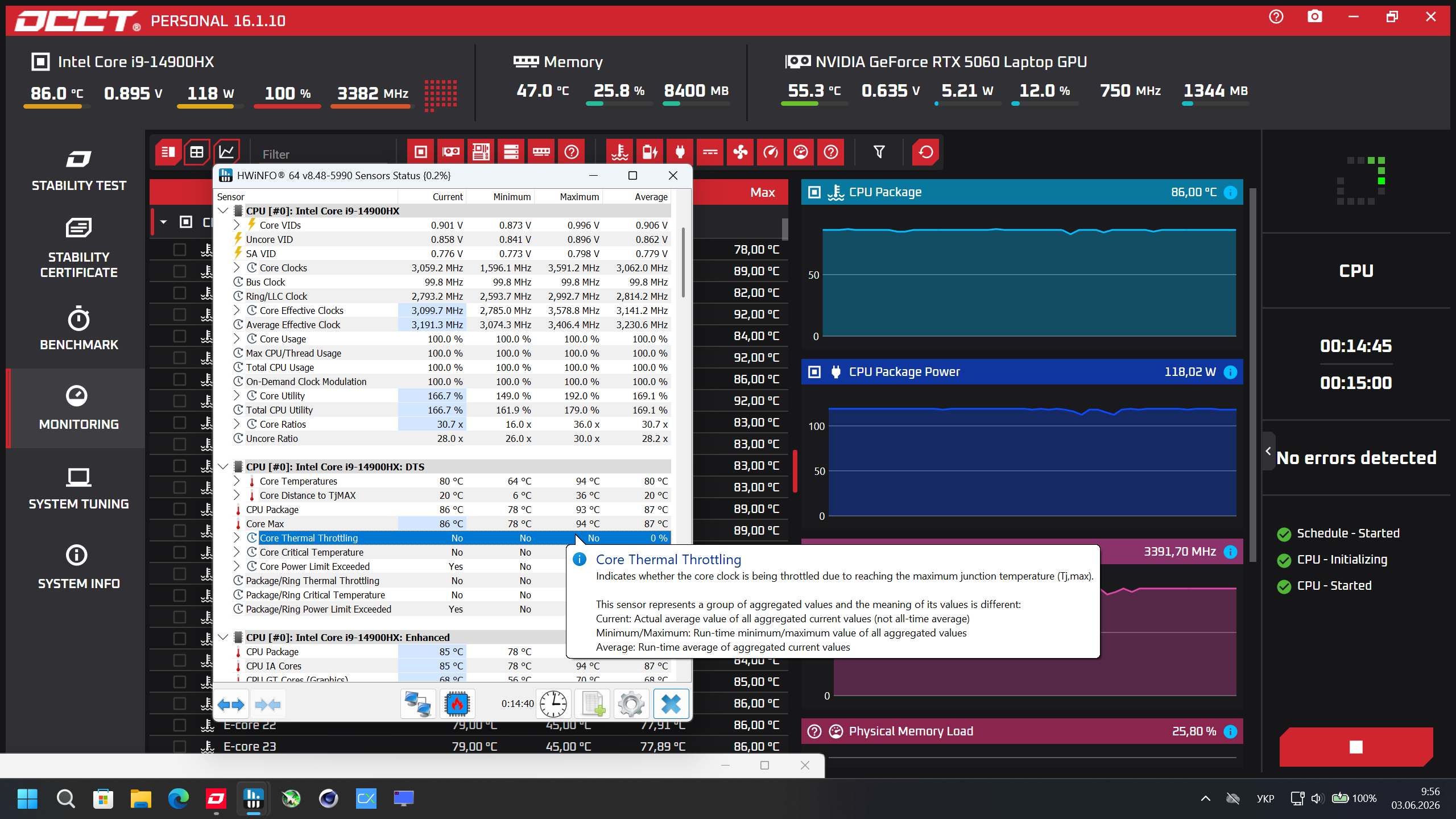
Task: Click the Max column header in OCCT table
Action: (x=763, y=192)
